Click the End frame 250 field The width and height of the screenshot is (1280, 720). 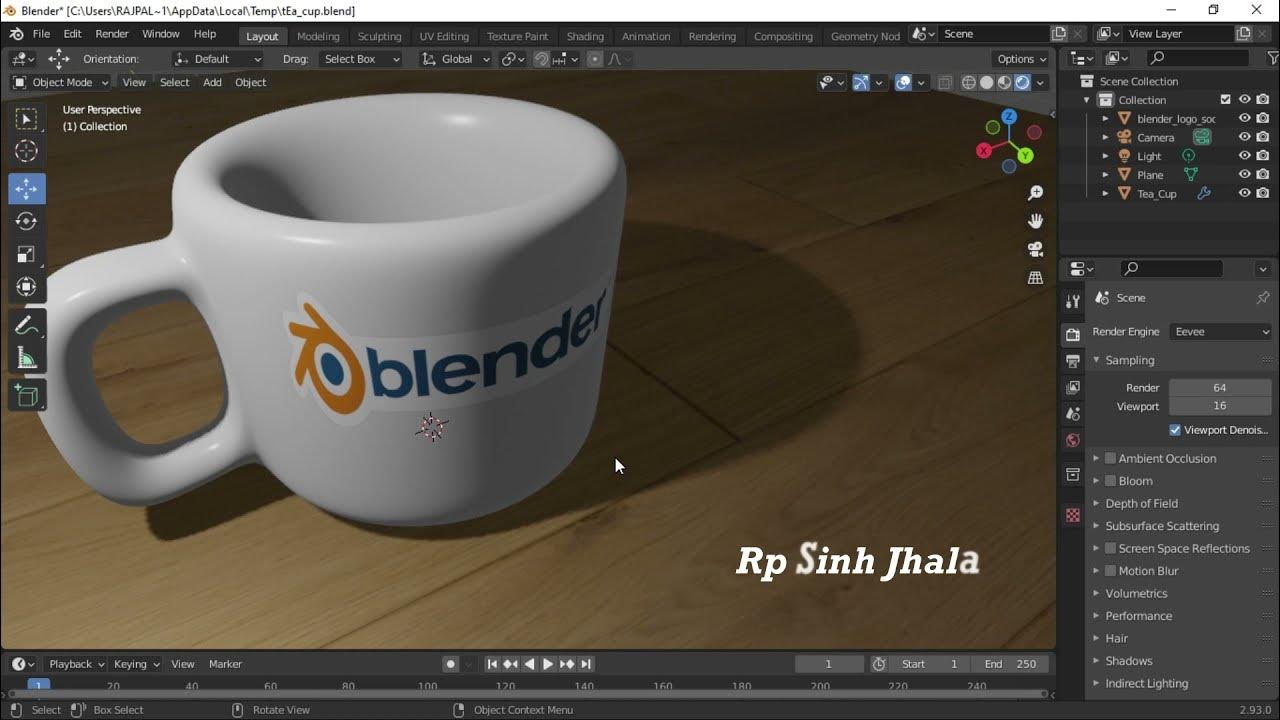1010,664
